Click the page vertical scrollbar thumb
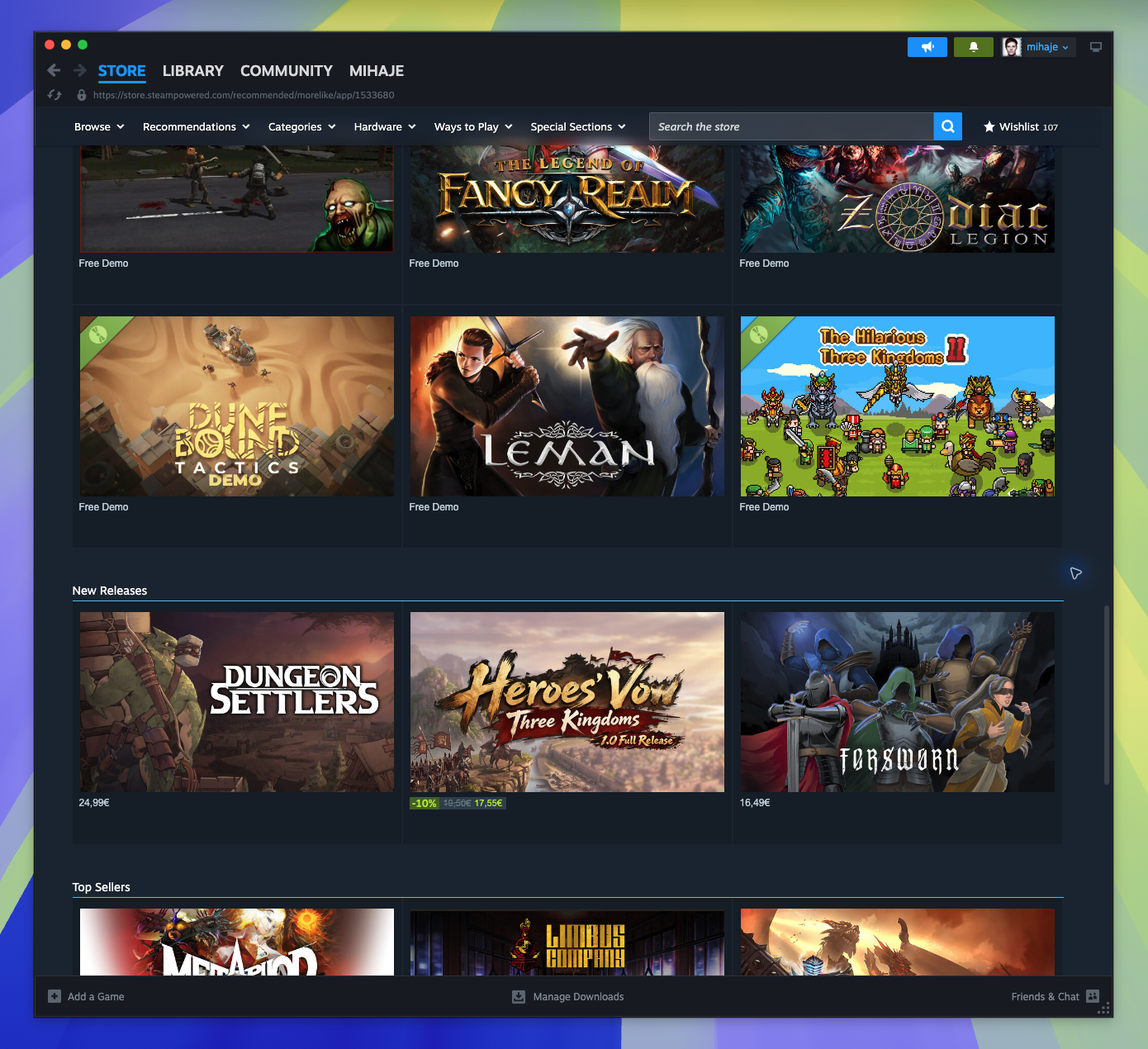1148x1049 pixels. point(1107,695)
